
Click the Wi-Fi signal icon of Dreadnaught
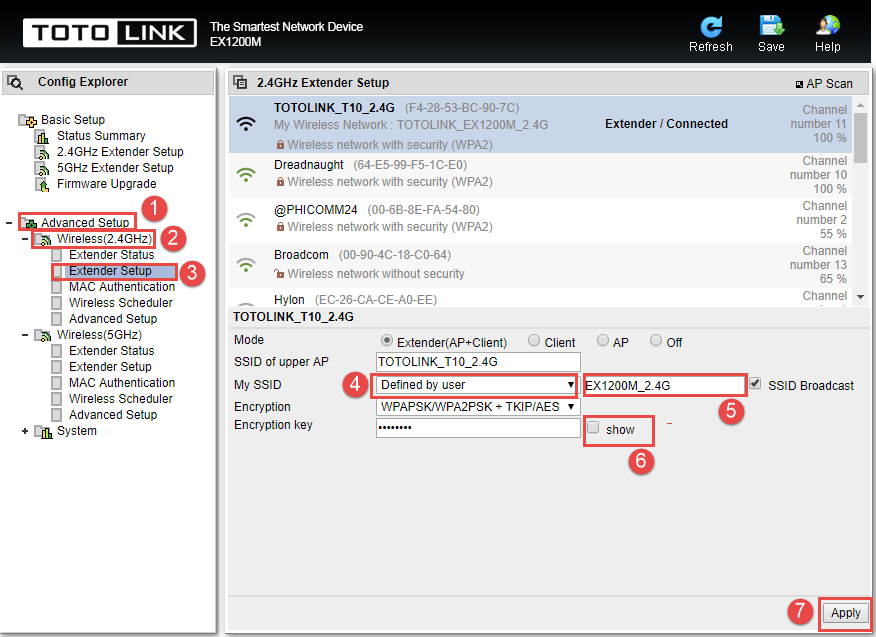[x=246, y=175]
